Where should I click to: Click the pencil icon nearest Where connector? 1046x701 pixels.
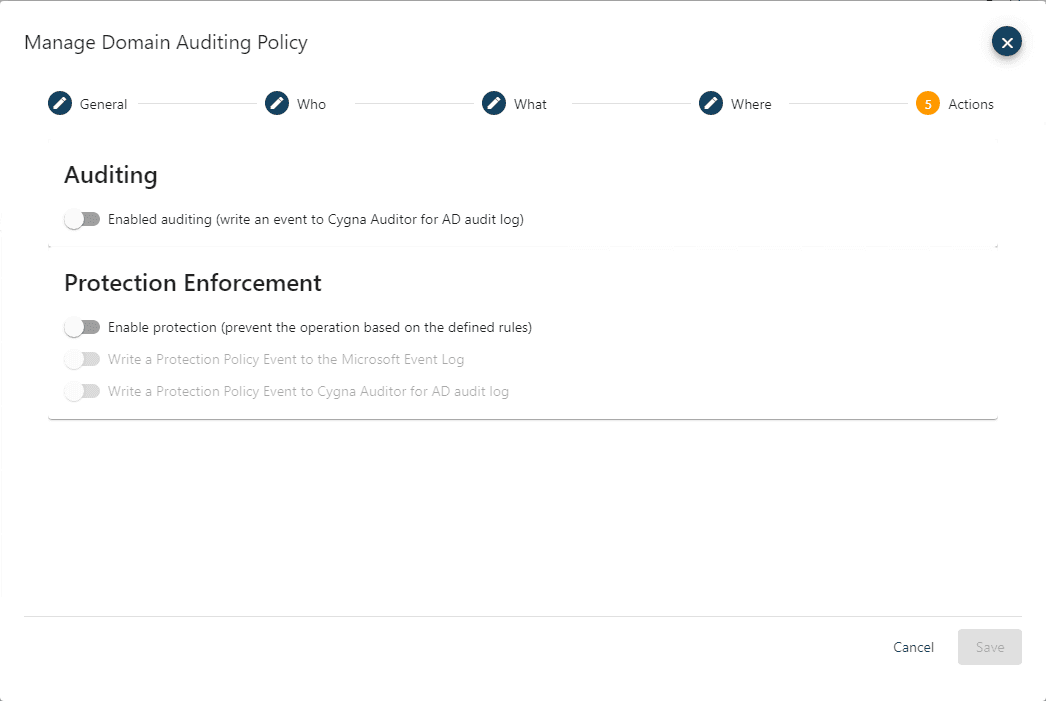(x=711, y=102)
